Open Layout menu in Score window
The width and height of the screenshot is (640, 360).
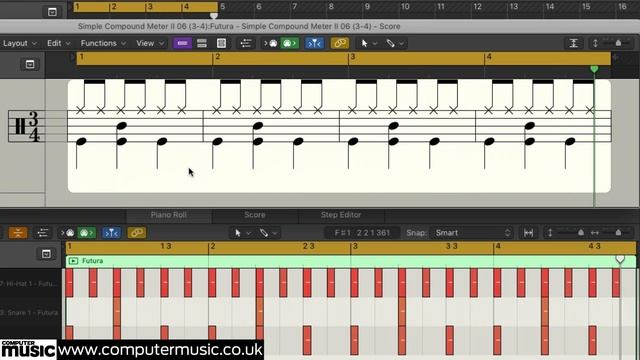[20, 43]
